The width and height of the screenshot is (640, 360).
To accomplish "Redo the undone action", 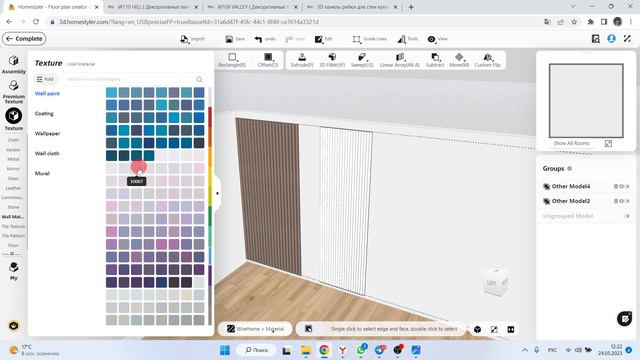I will 295,39.
